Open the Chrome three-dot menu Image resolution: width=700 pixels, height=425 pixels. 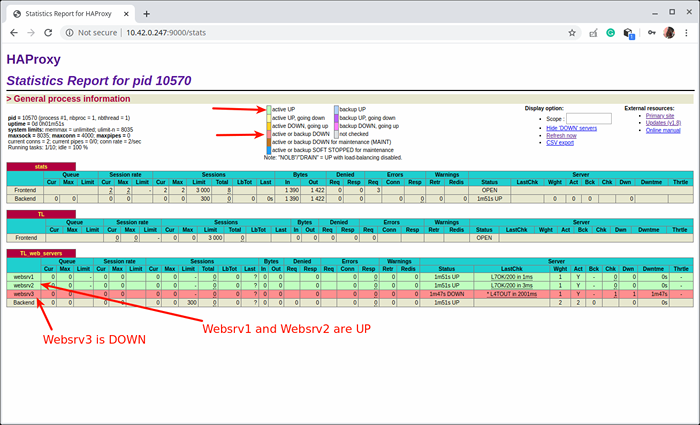687,33
